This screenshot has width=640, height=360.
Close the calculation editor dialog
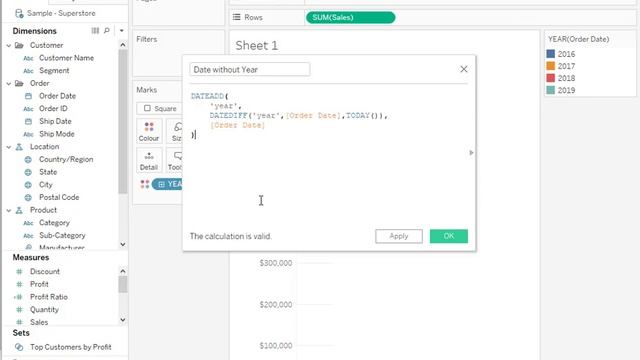pos(464,69)
